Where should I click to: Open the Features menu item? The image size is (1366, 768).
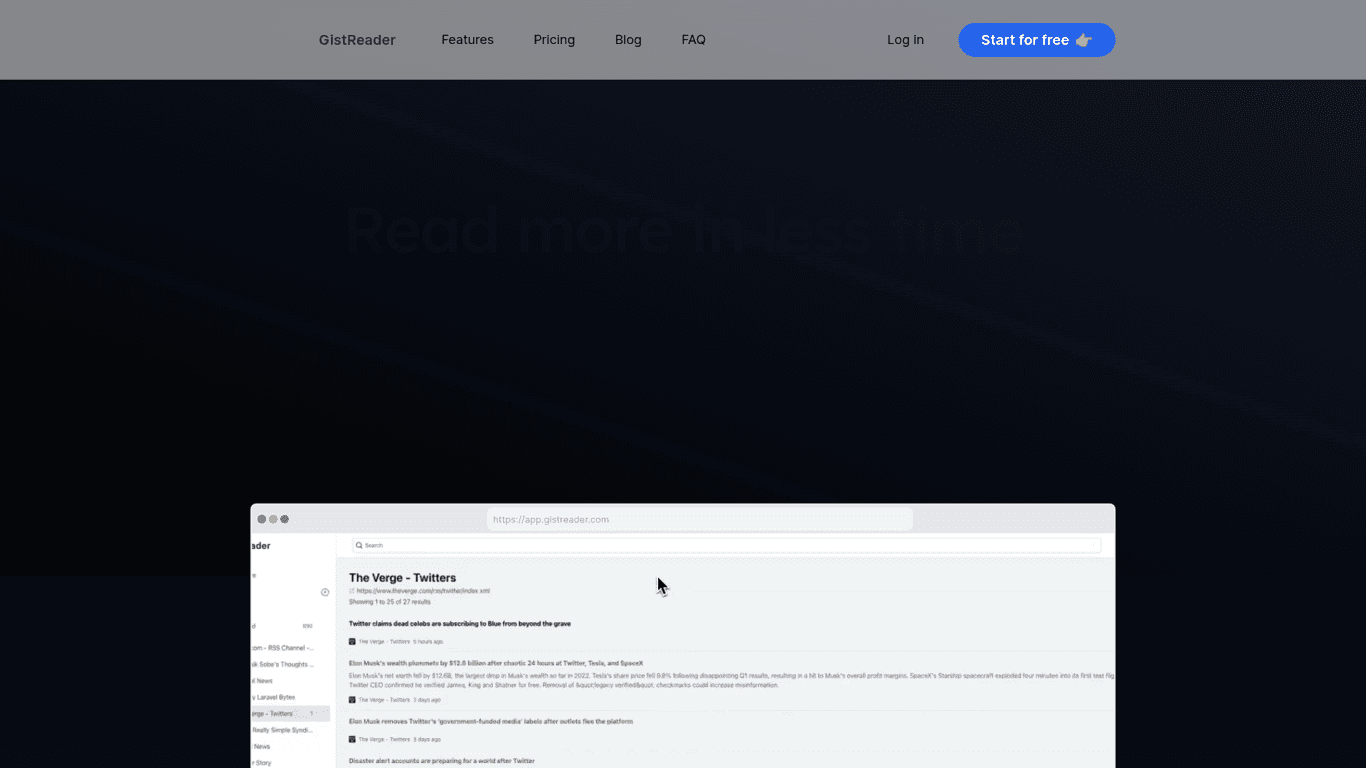(x=467, y=40)
